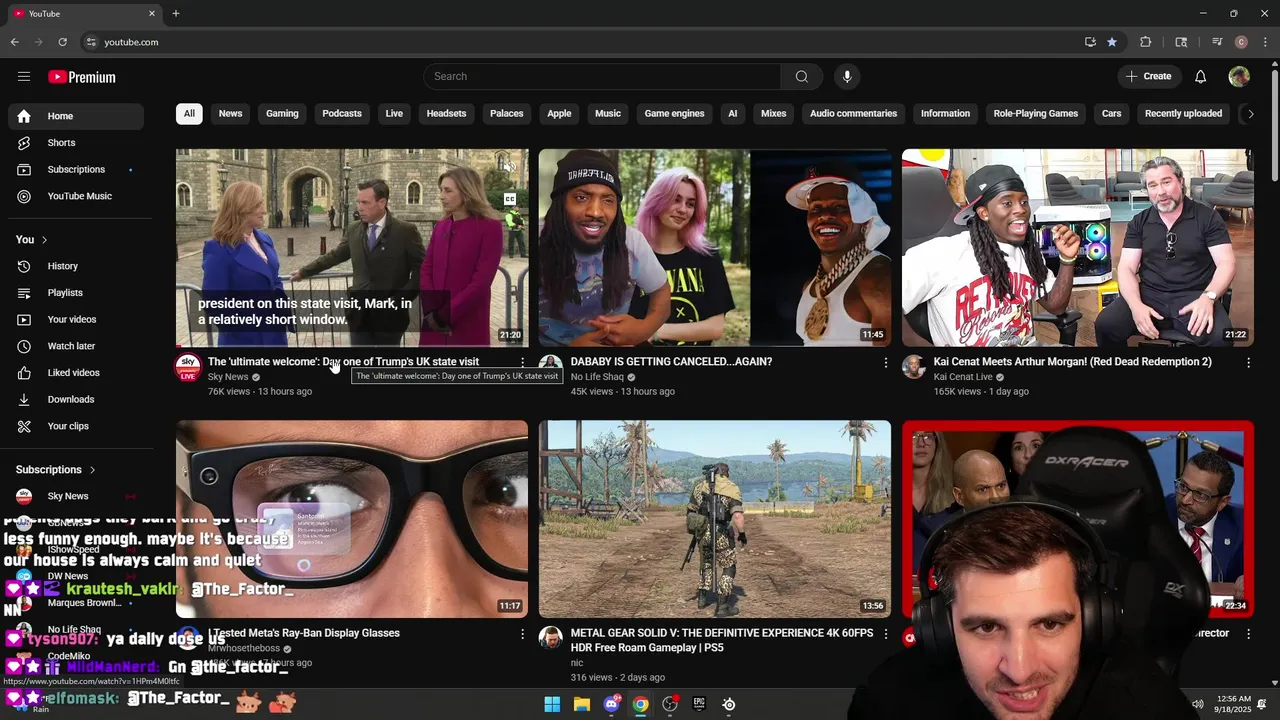Go to Home in sidebar
This screenshot has height=720, width=1280.
point(76,116)
